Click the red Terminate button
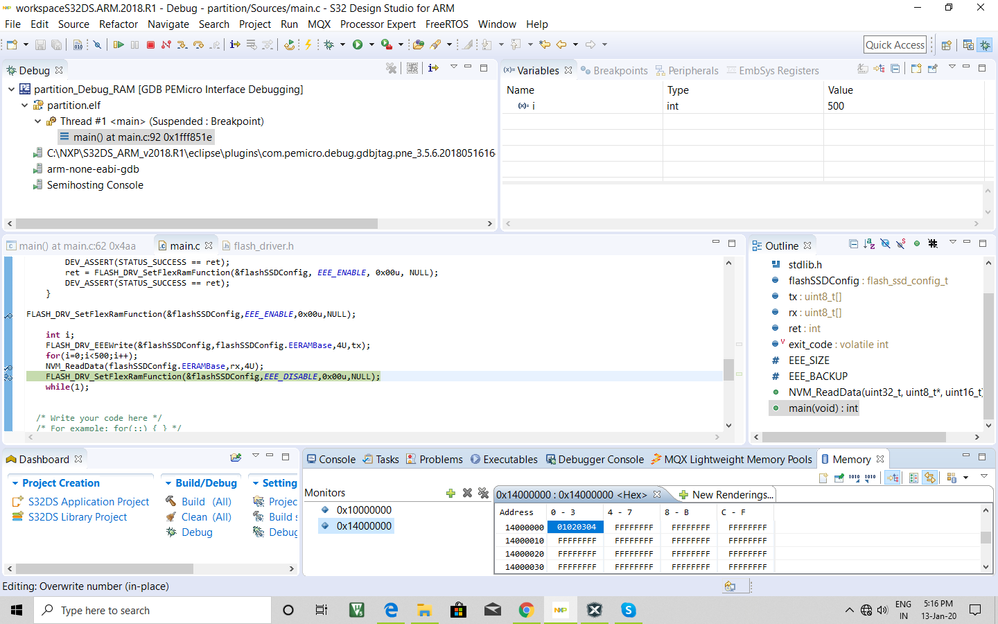The height and width of the screenshot is (624, 998). click(x=150, y=44)
